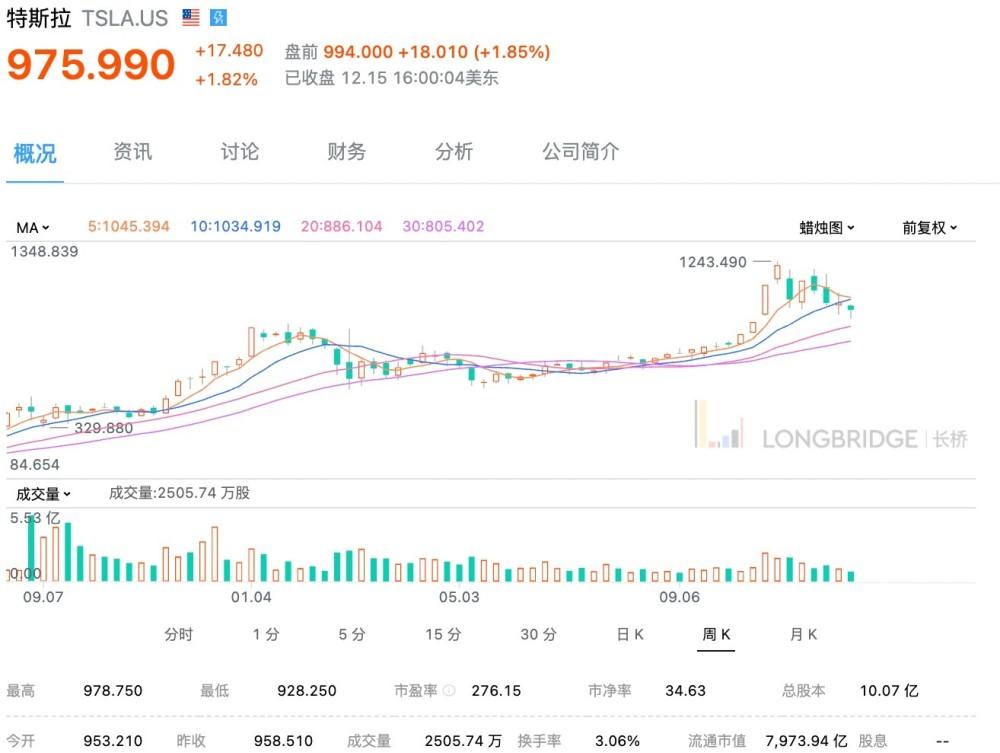Click the MA5 1045.394 orange legend

pos(129,226)
